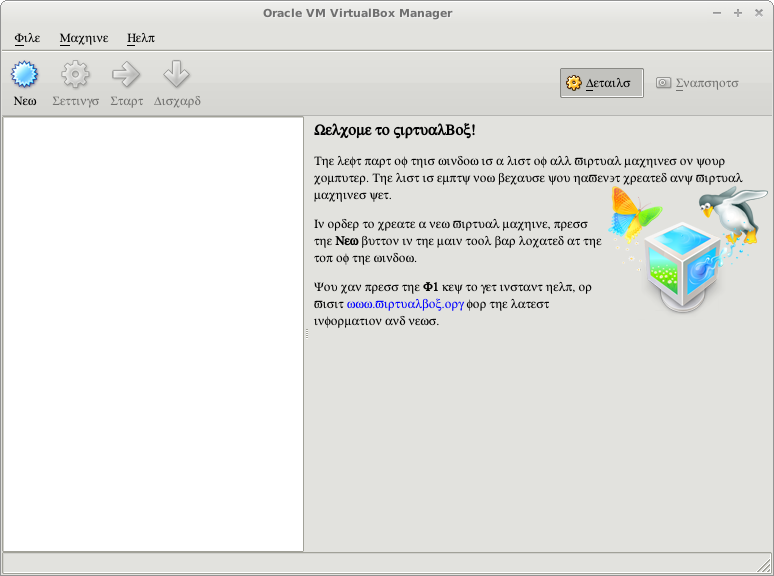Select the Δεταιλσ view button
The image size is (774, 576).
601,83
